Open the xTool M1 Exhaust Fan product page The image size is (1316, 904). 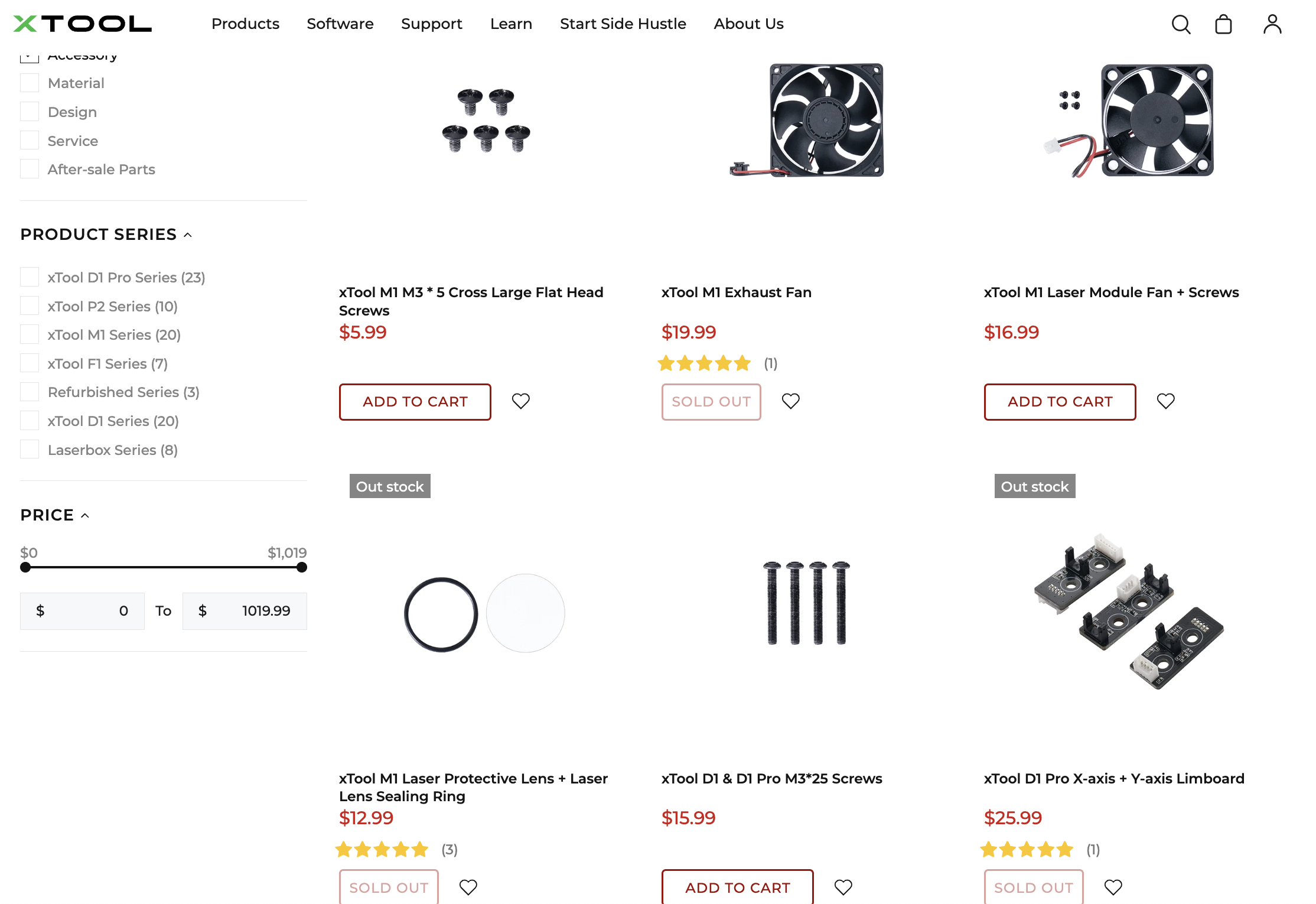click(x=737, y=292)
